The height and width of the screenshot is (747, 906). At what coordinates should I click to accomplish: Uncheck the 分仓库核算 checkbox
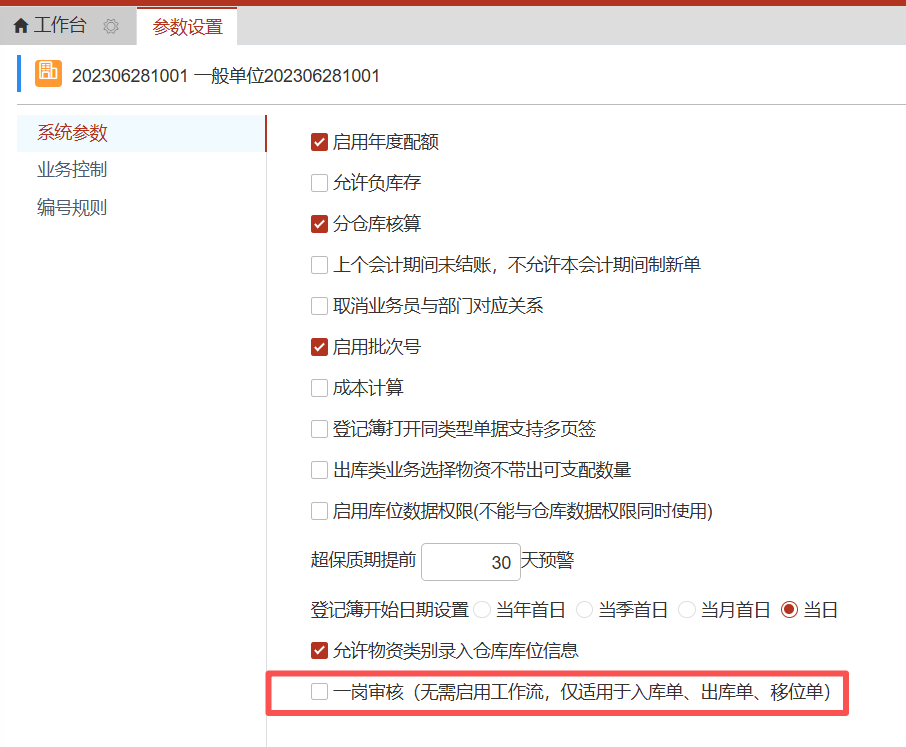pyautogui.click(x=320, y=224)
